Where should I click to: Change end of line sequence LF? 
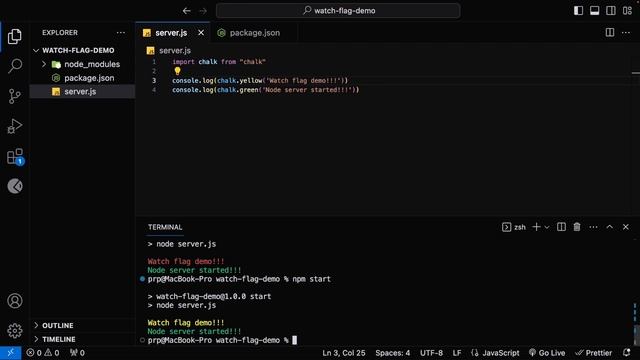(x=457, y=353)
